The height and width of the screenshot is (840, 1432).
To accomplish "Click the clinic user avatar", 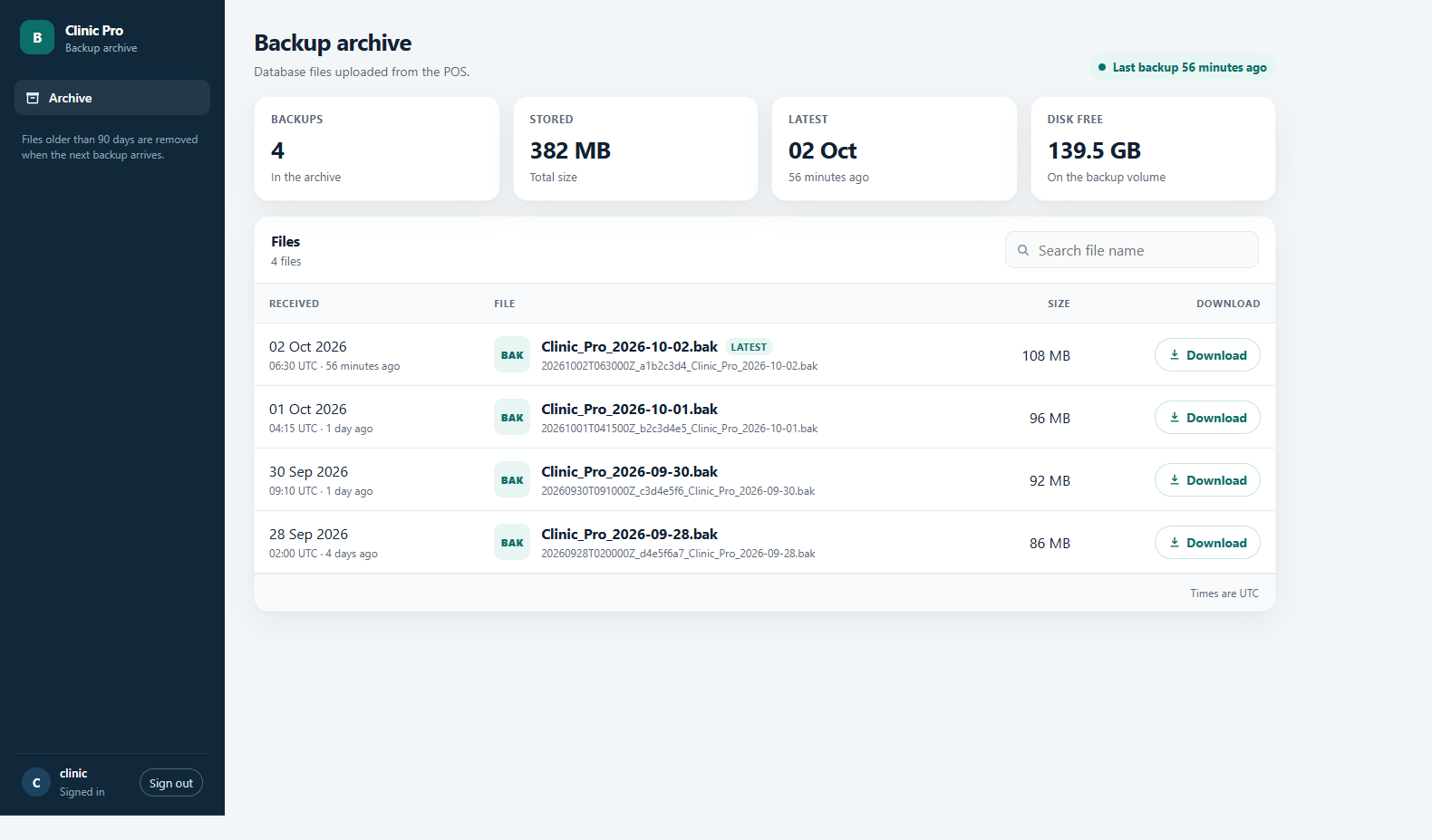I will 36,783.
